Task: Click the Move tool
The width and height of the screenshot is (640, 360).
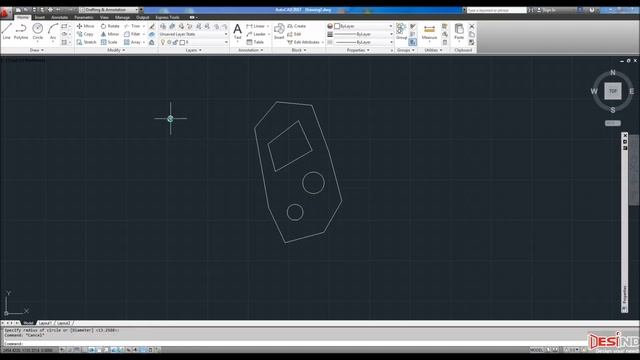Action: 85,26
